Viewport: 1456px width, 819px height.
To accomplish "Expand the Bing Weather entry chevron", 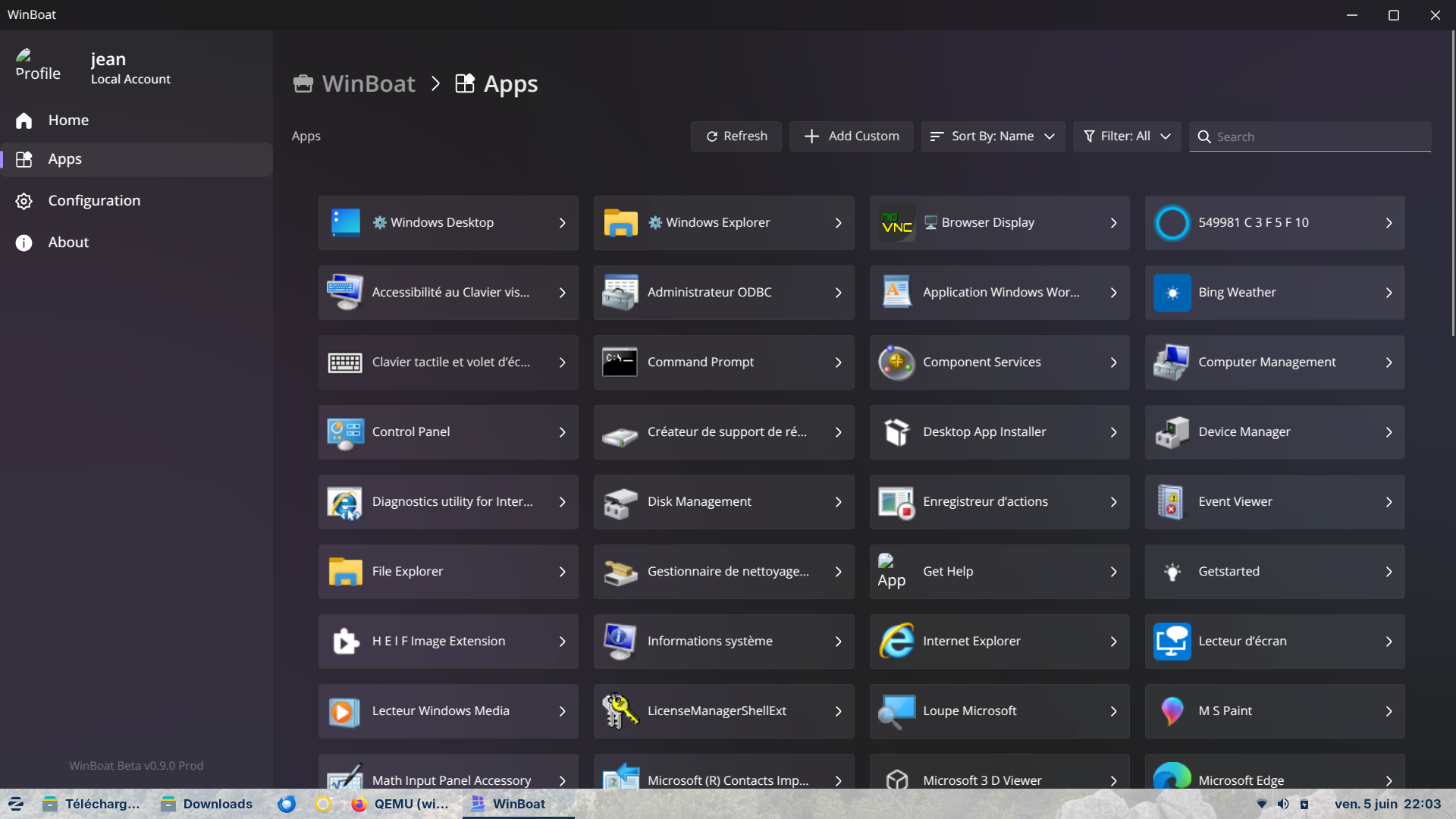I will (1389, 293).
